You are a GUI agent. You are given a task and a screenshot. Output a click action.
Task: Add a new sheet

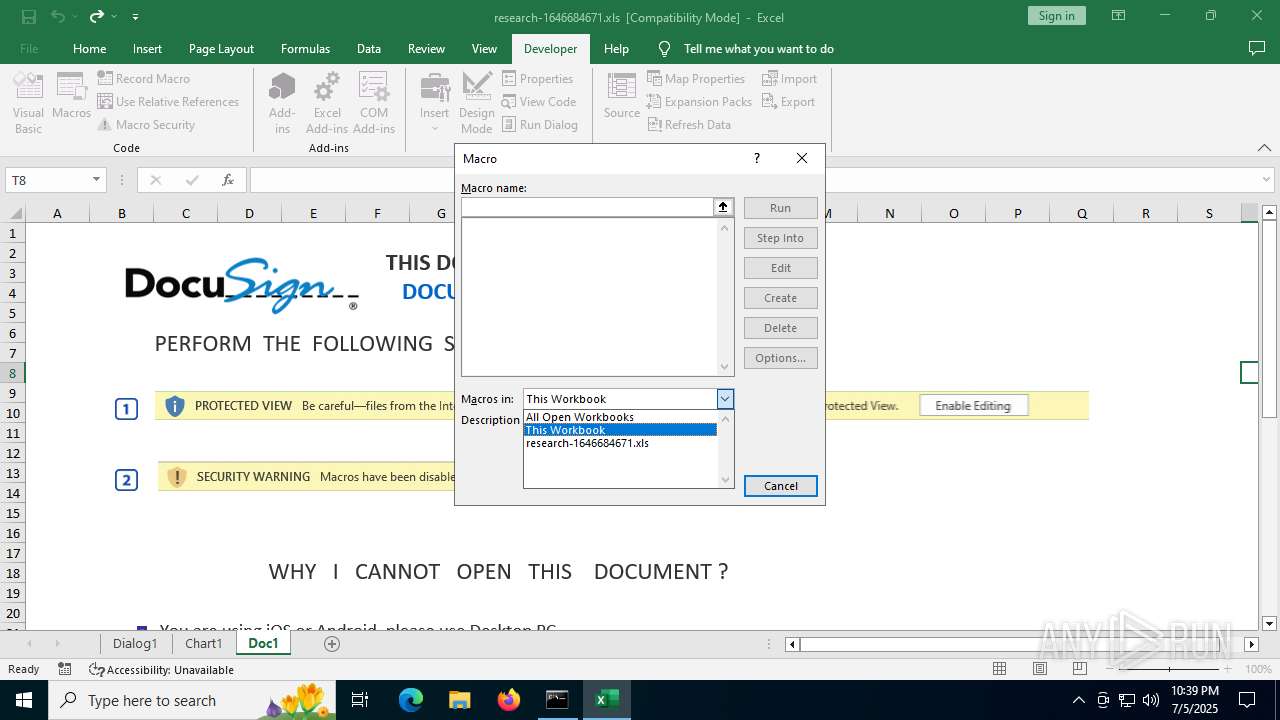(332, 644)
